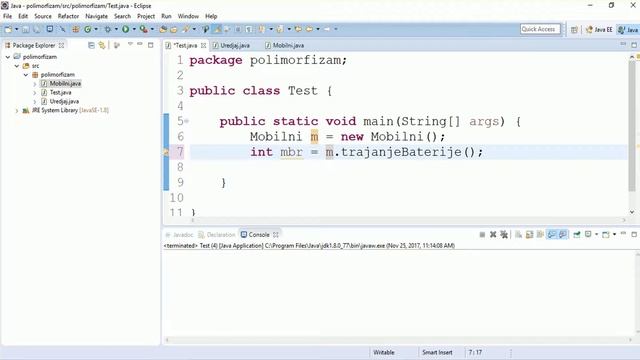Open the File menu

(x=7, y=16)
